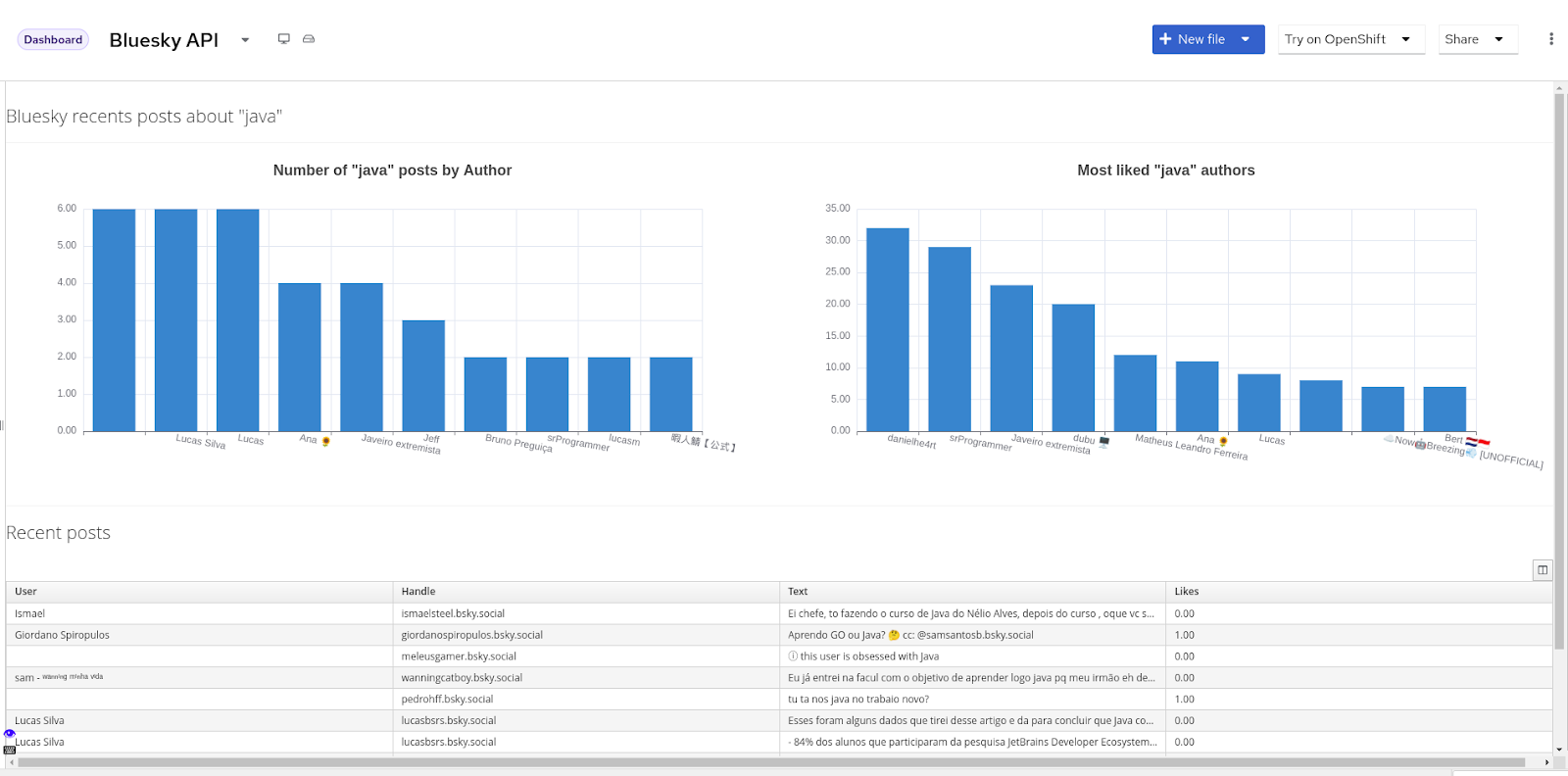Click the monitor preview icon beside title
The width and height of the screenshot is (1568, 776).
[x=284, y=39]
